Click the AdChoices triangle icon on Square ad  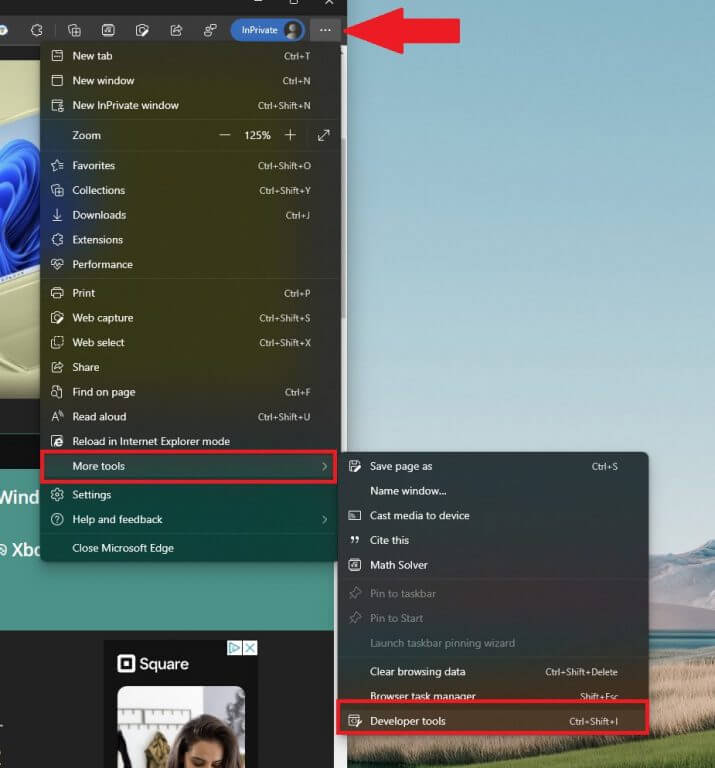(235, 648)
